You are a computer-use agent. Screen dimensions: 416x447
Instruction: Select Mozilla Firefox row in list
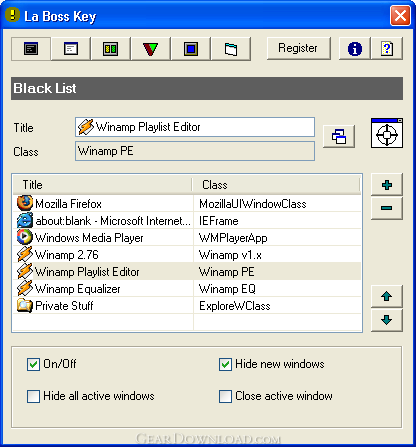tap(187, 203)
